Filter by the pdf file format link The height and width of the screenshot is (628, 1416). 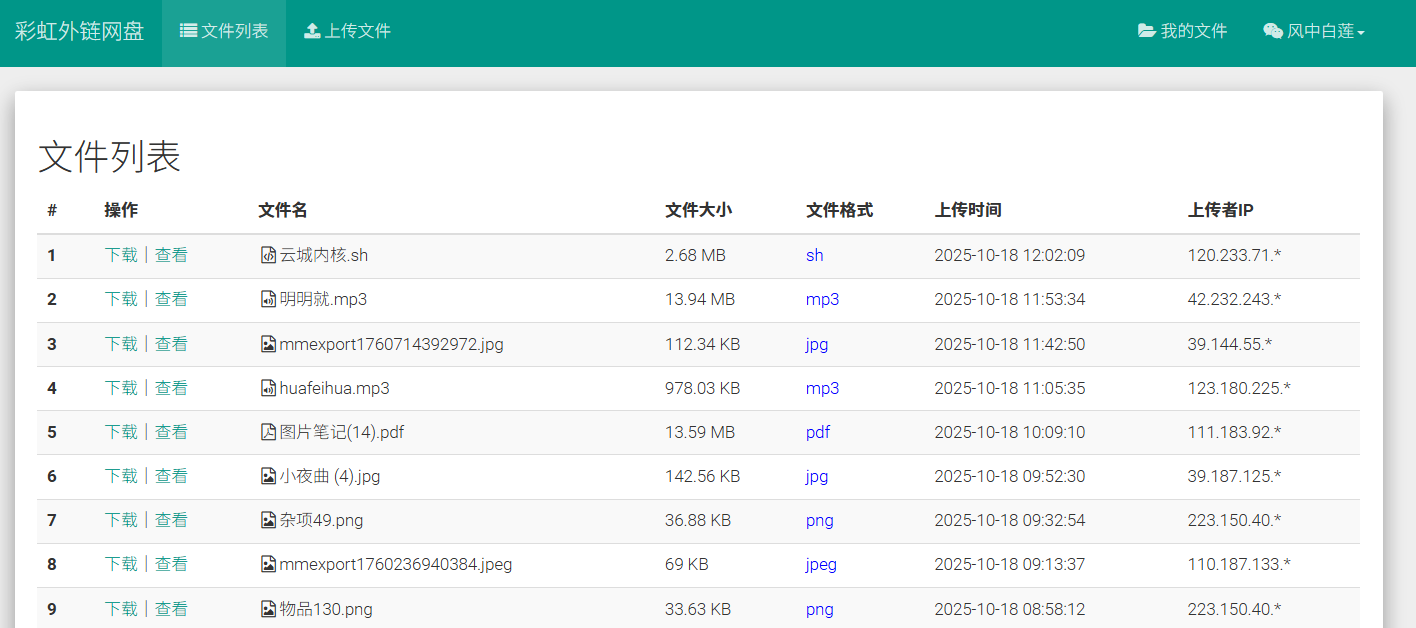[818, 432]
